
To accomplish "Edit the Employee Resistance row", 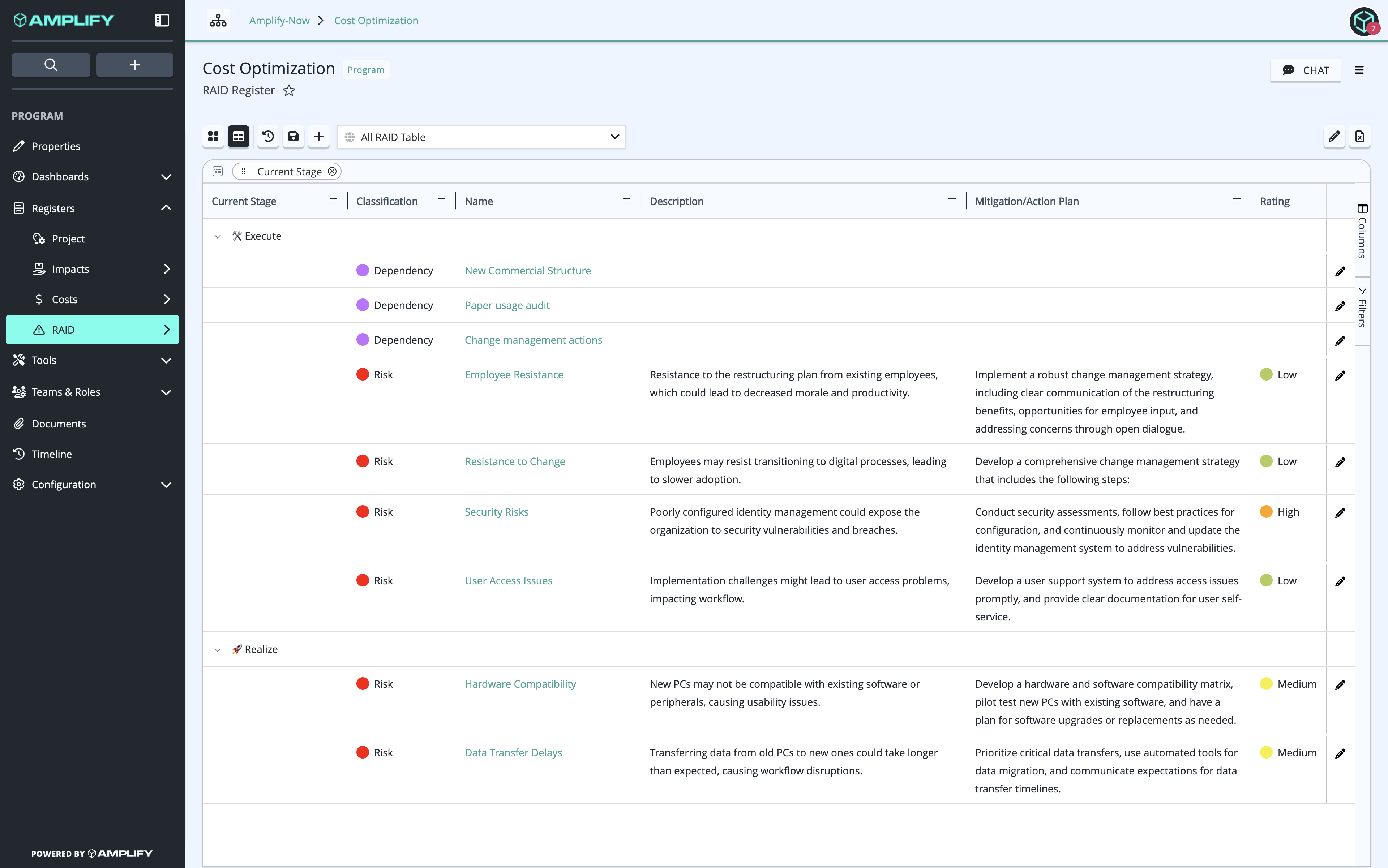I will tap(1340, 375).
